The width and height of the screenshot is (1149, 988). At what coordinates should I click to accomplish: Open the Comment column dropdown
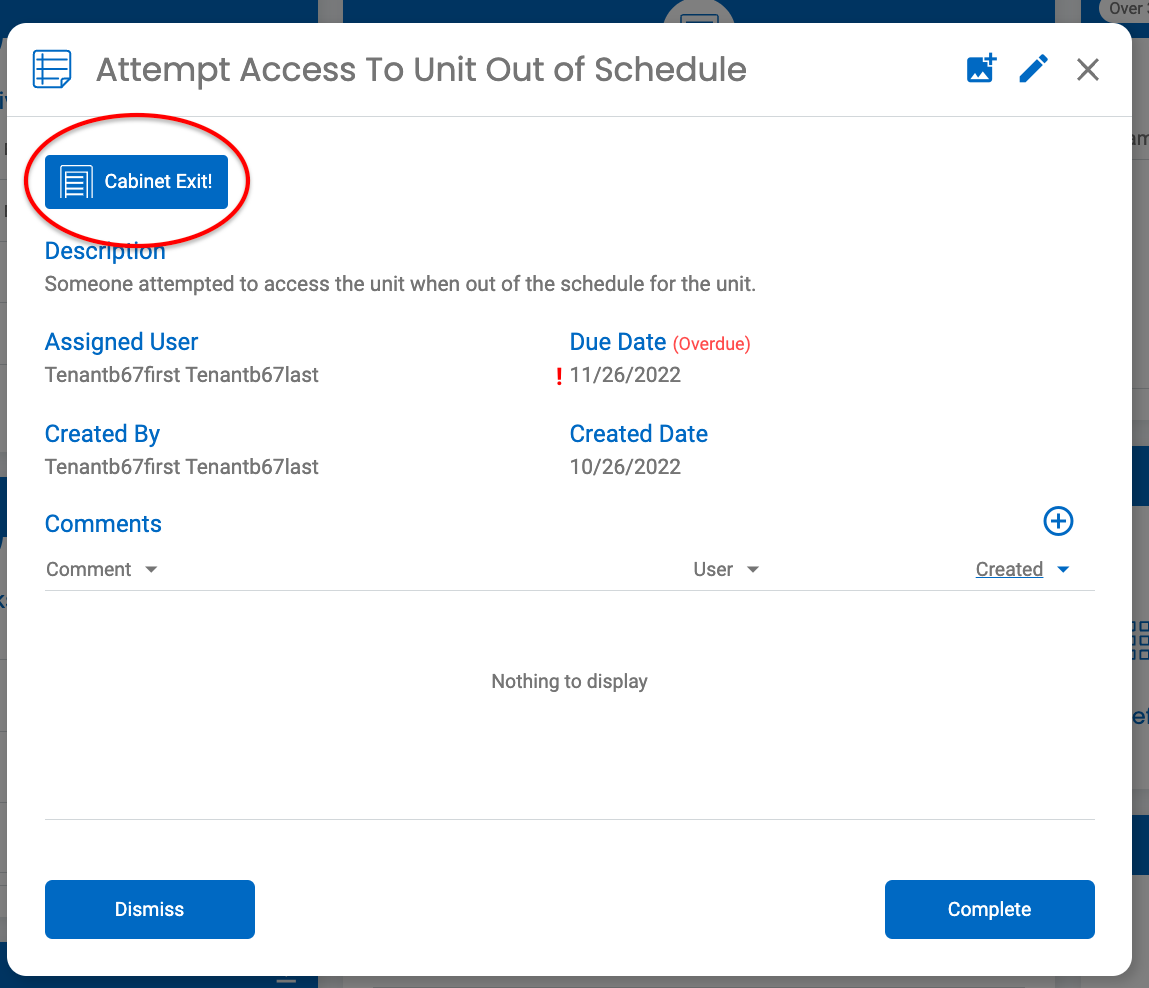(x=151, y=569)
